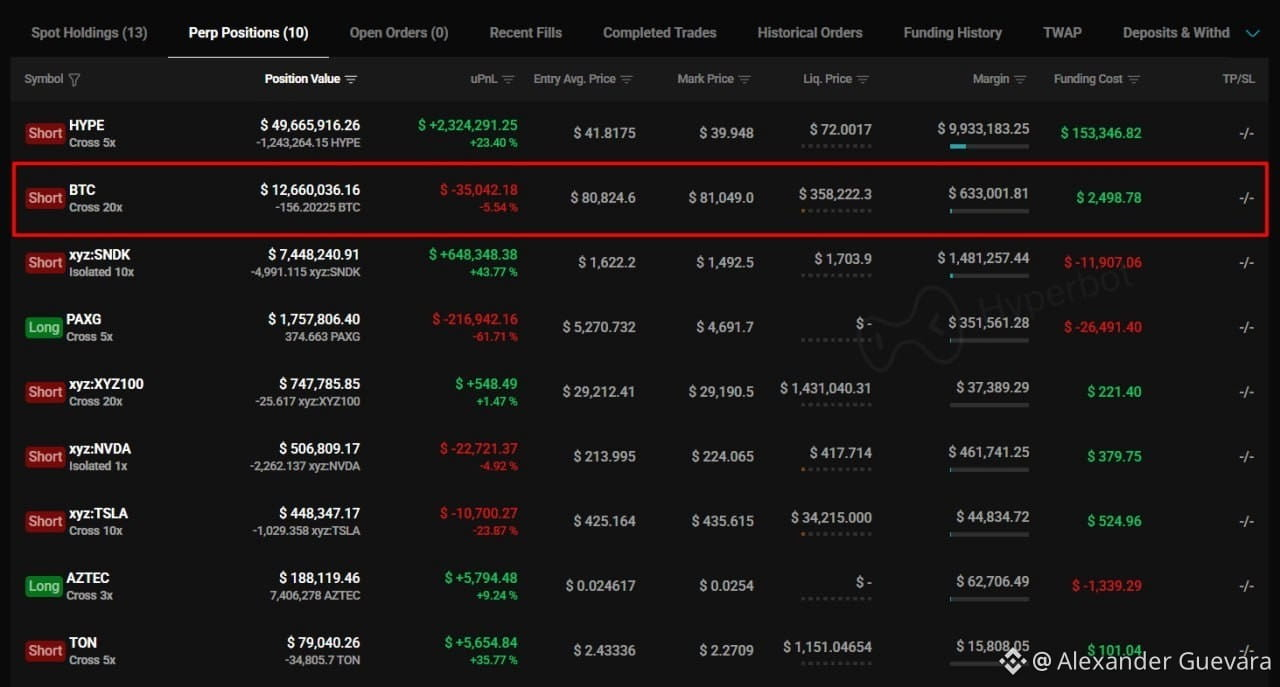Click xyz:TSLA liq. price $ 34,215.000

tap(831, 517)
